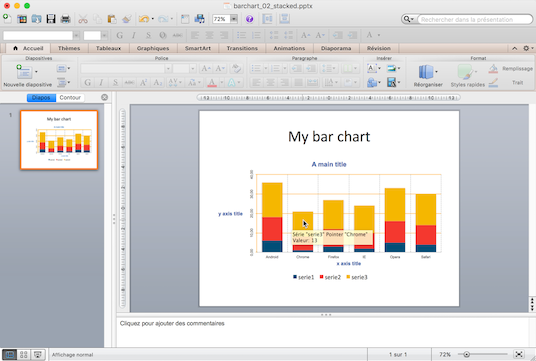This screenshot has width=536, height=361.
Task: Open the font color dropdown arrow
Action: tap(222, 82)
